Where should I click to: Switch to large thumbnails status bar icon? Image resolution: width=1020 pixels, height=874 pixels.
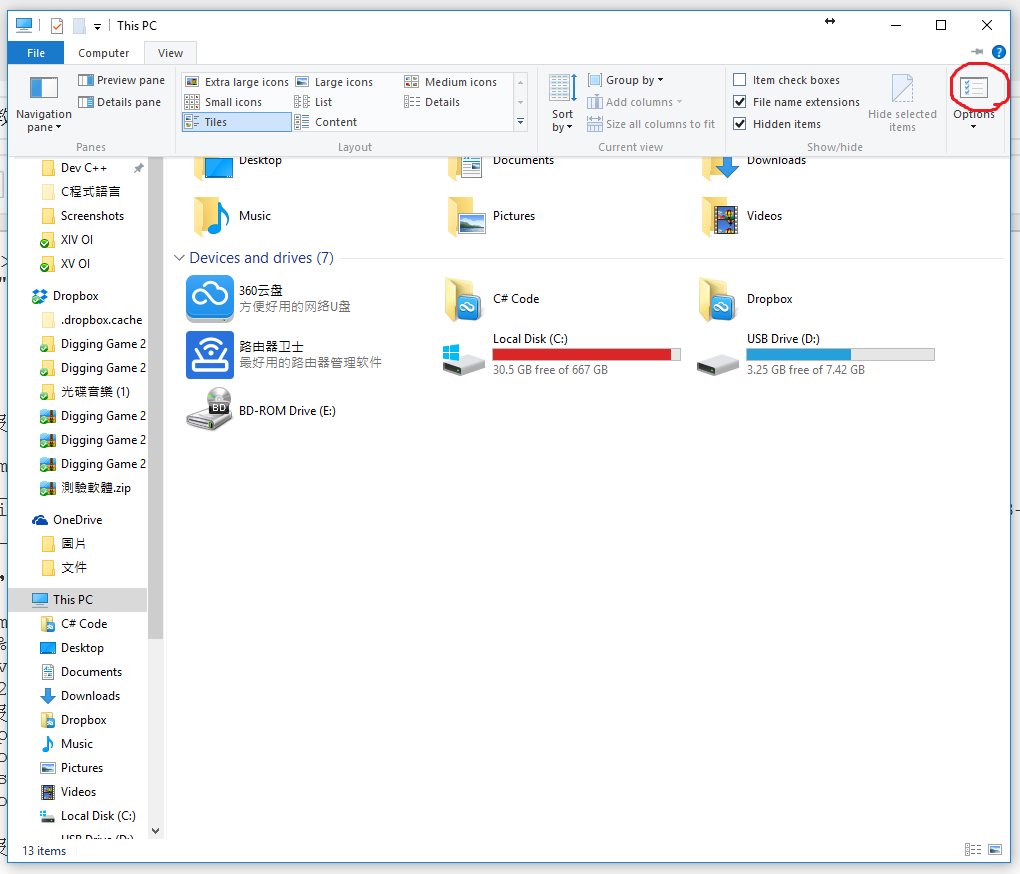(995, 850)
